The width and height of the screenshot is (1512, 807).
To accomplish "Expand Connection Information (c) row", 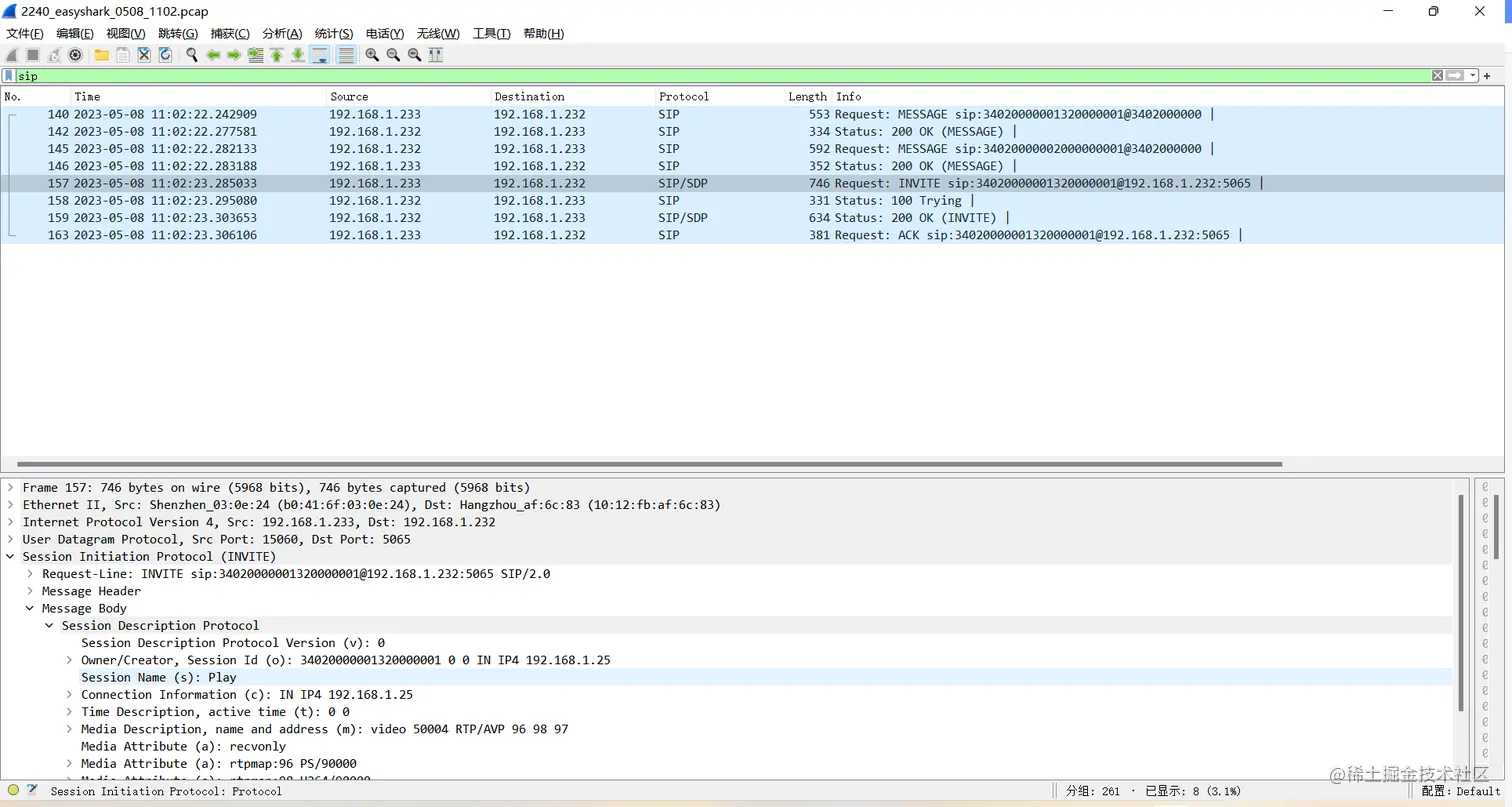I will pos(69,695).
